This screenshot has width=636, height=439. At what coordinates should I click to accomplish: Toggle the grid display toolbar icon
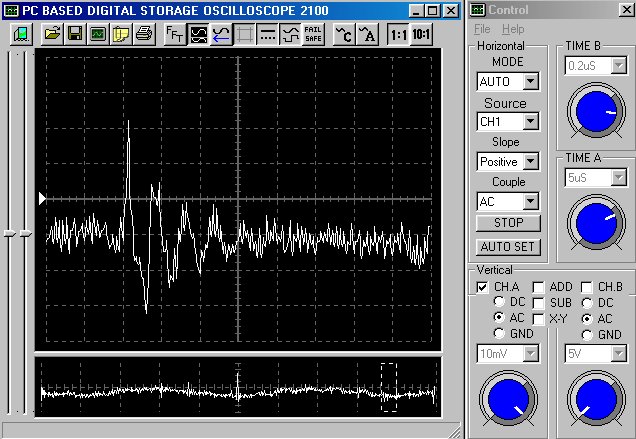[x=244, y=34]
